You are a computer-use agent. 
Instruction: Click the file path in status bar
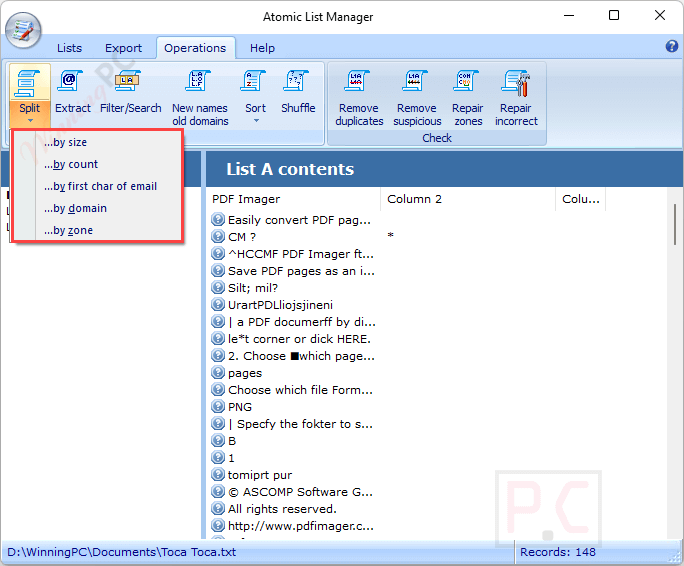click(122, 552)
